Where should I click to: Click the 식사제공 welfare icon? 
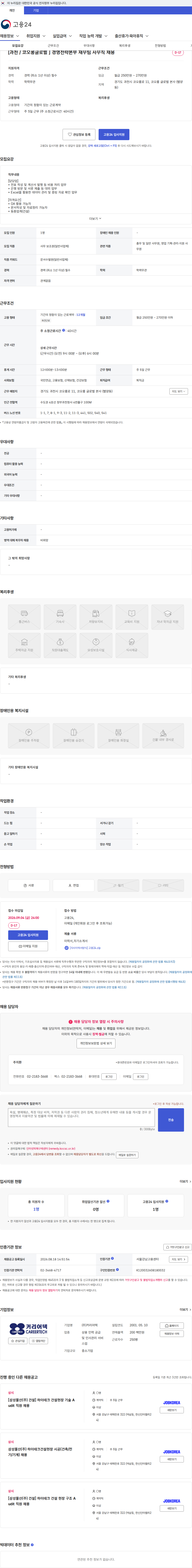[132, 645]
